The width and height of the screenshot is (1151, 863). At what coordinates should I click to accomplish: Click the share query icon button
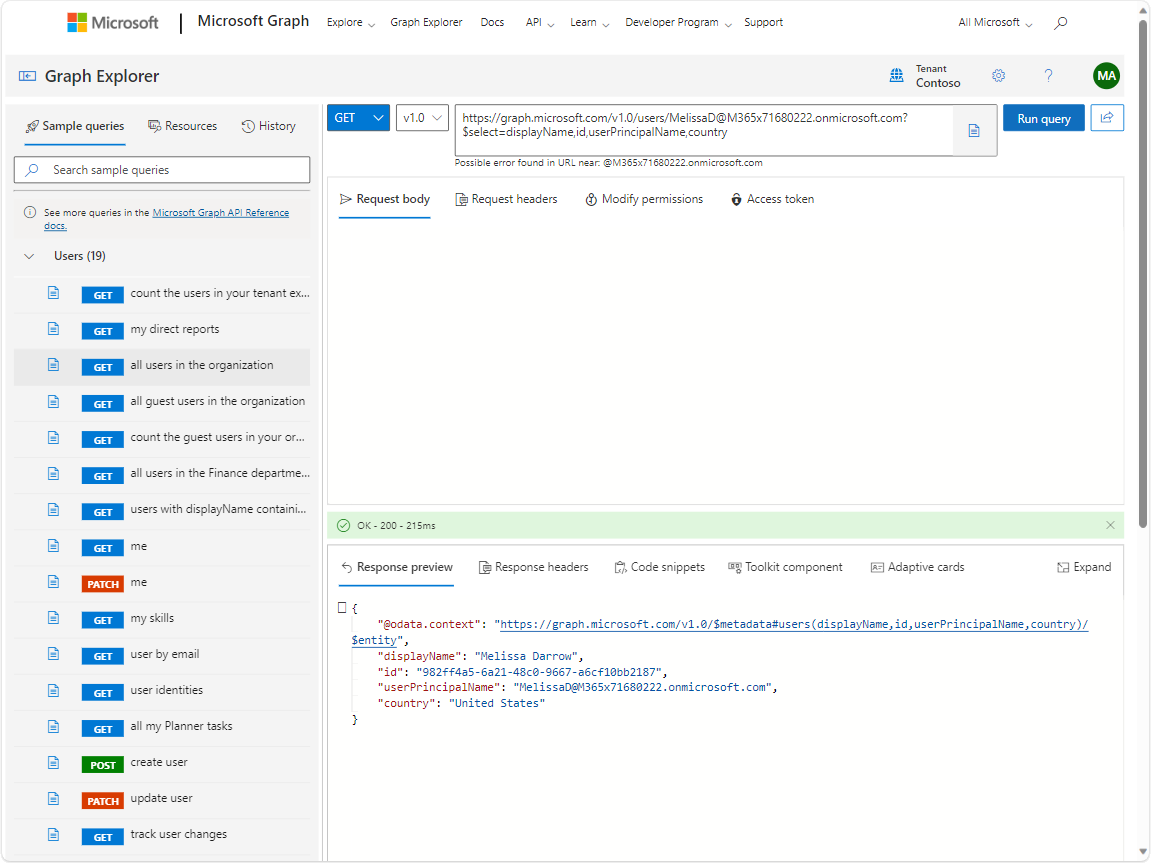(1107, 117)
